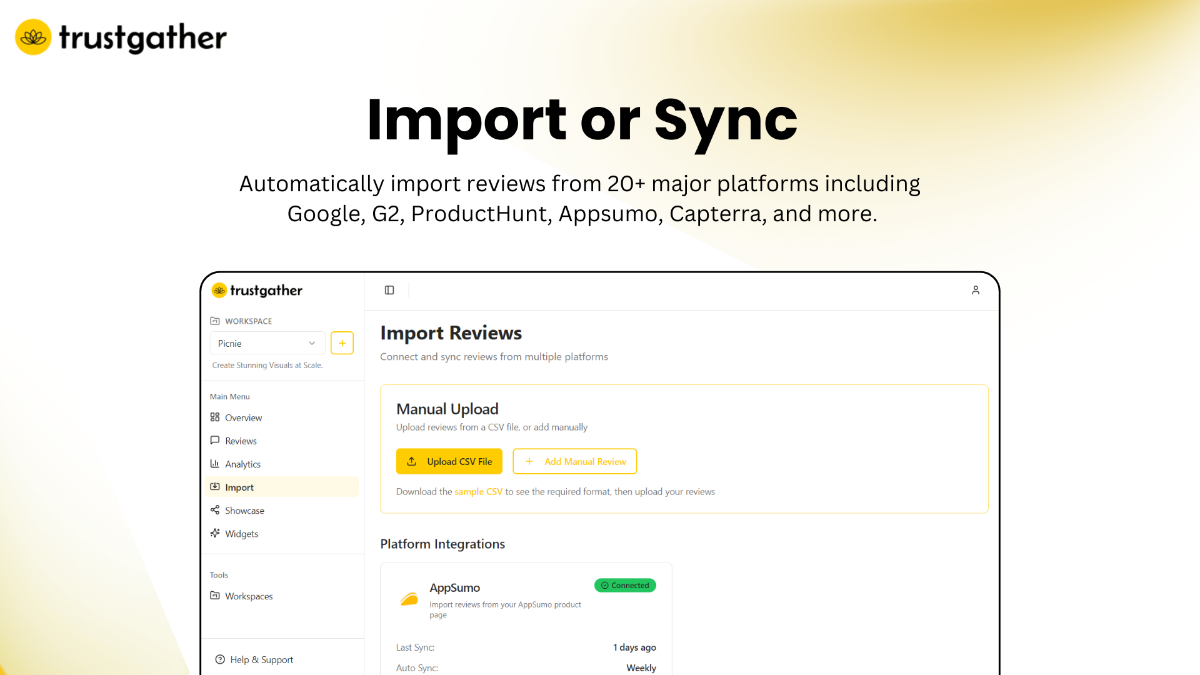
Task: Click the sidebar collapse toggle icon
Action: [389, 290]
